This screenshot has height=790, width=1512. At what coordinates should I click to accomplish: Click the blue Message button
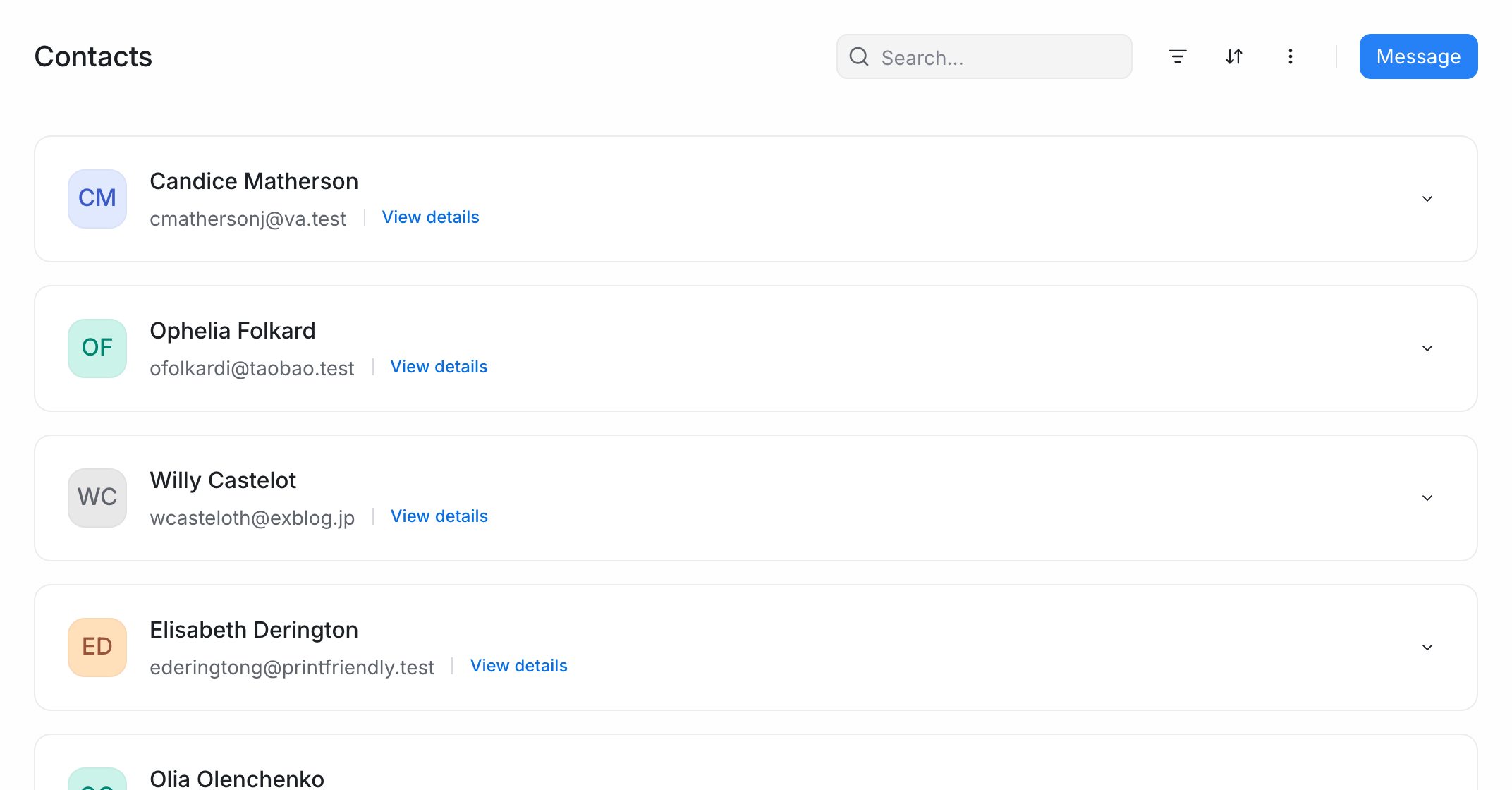[x=1418, y=56]
